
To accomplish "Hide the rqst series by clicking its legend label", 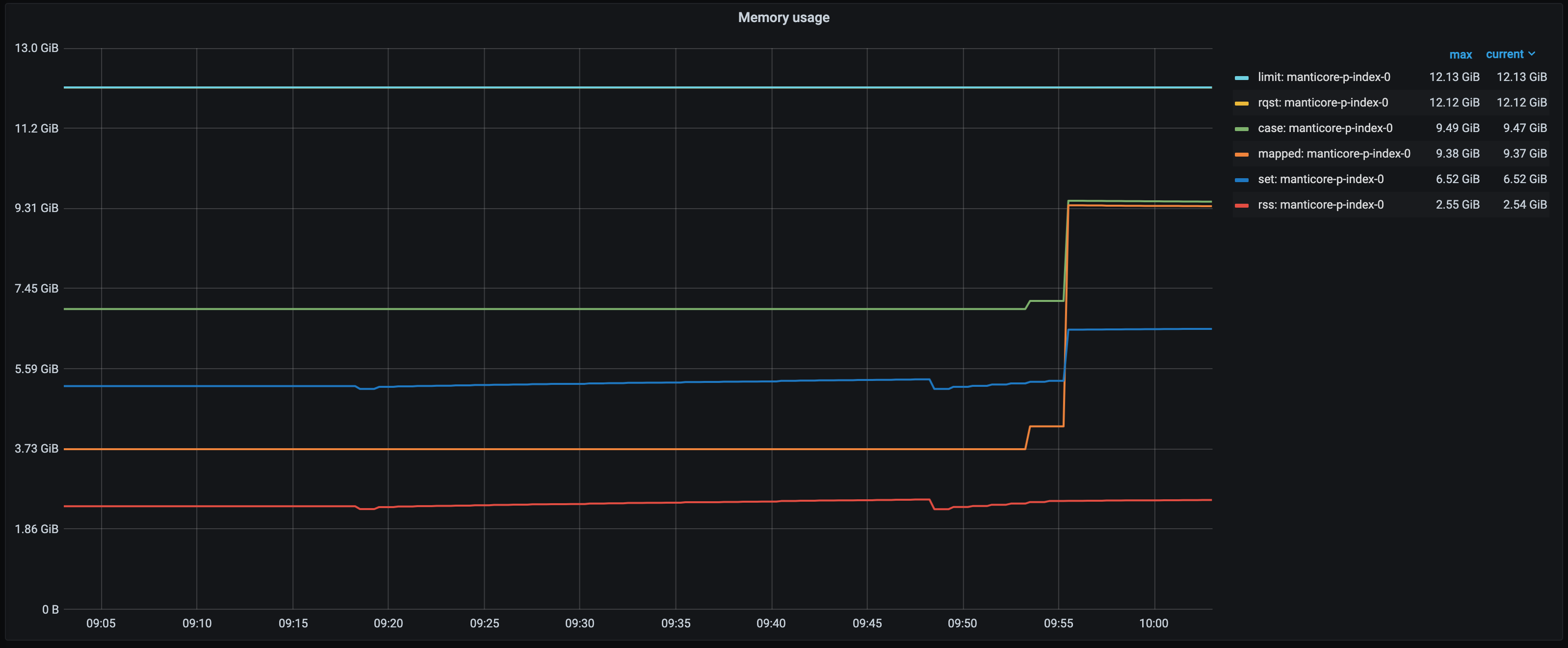I will (1324, 102).
